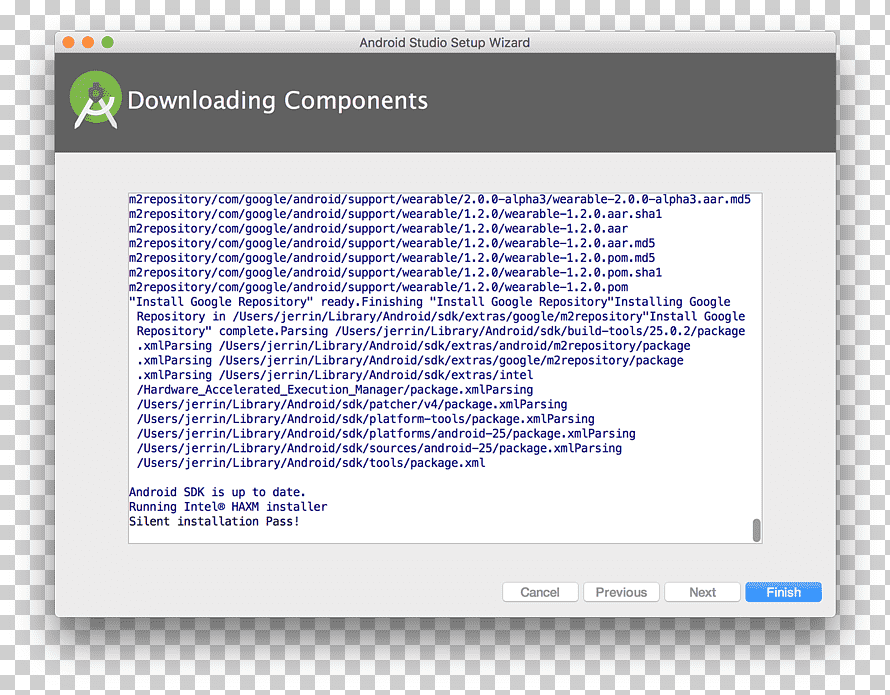This screenshot has height=695, width=890.
Task: Click the Previous button
Action: pos(621,592)
